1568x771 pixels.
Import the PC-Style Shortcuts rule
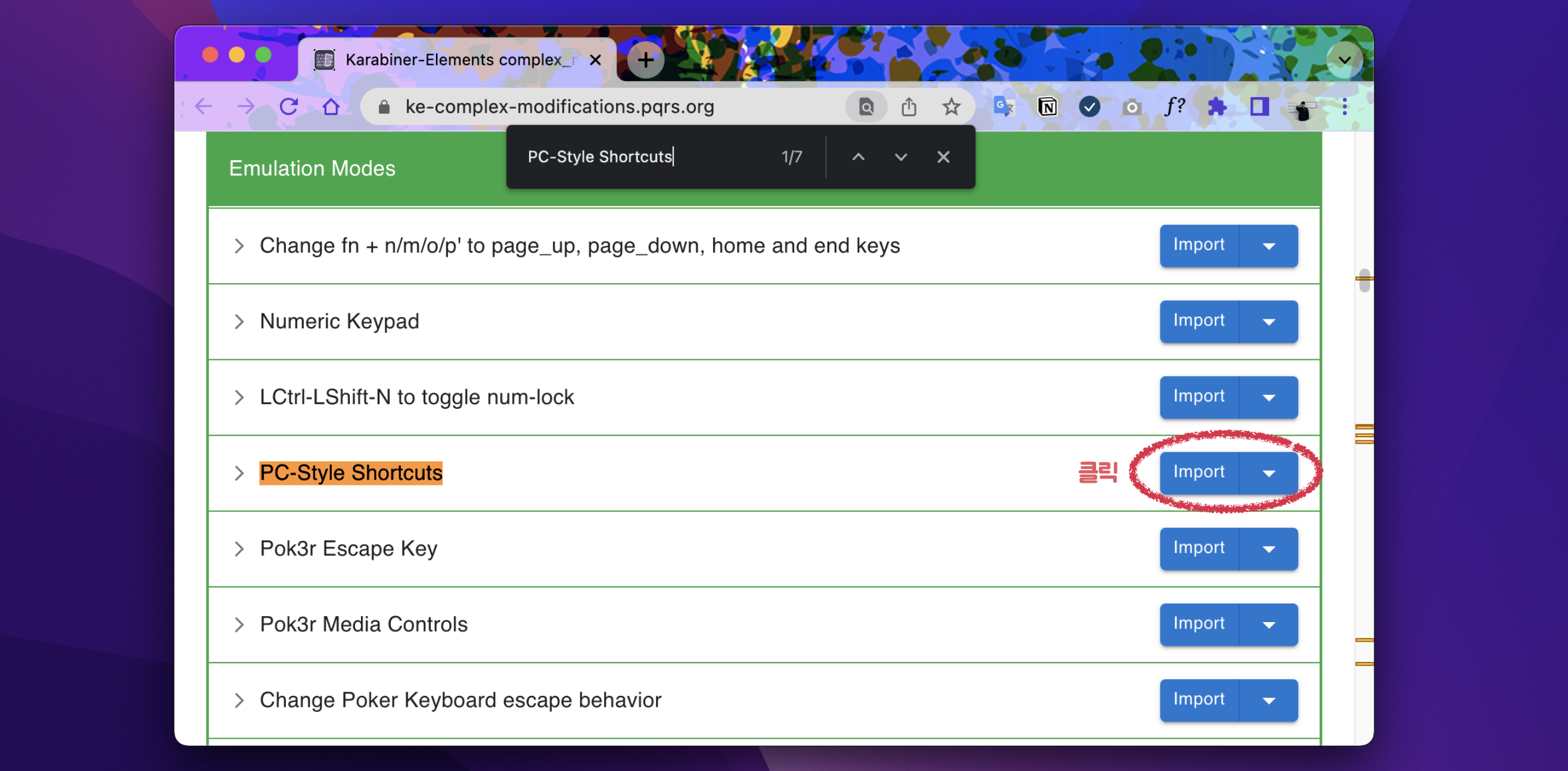tap(1199, 472)
